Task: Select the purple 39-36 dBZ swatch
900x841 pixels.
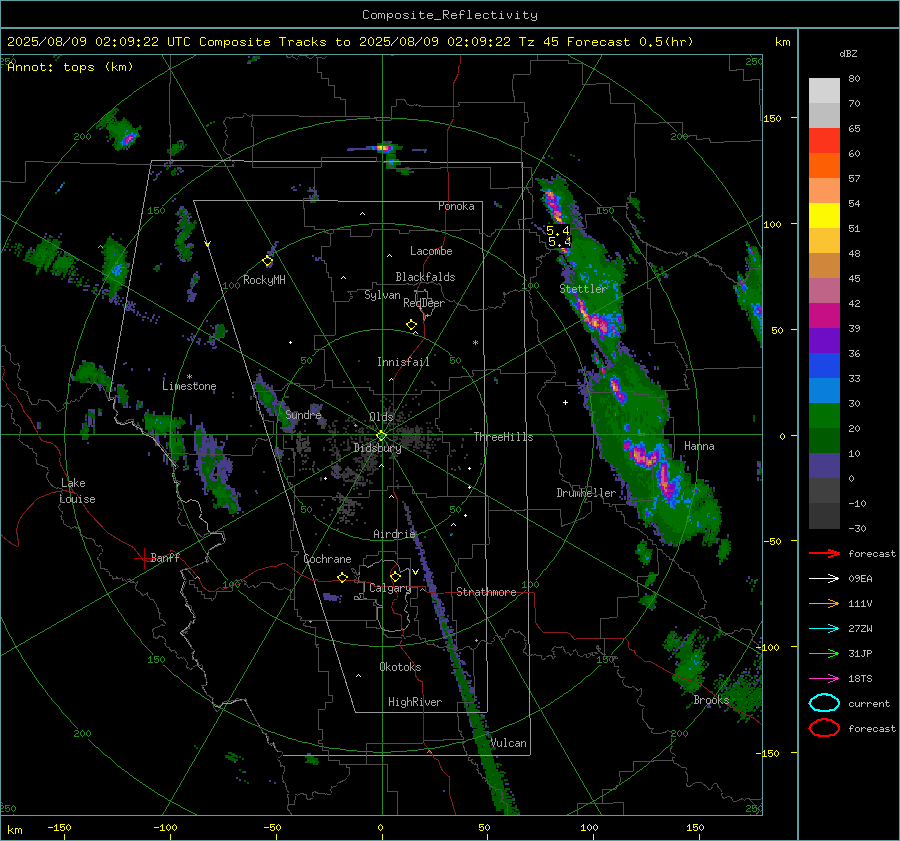Action: (824, 341)
